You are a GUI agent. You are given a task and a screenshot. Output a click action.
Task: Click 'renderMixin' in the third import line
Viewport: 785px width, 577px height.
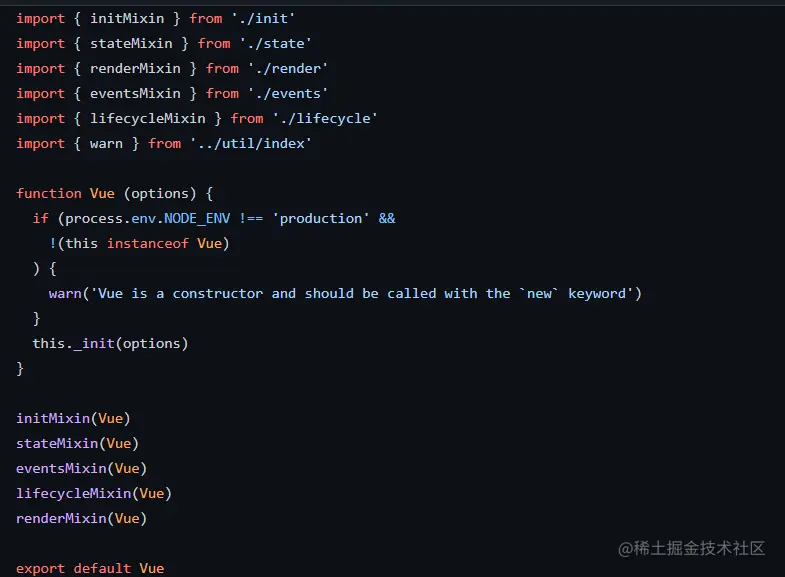135,69
